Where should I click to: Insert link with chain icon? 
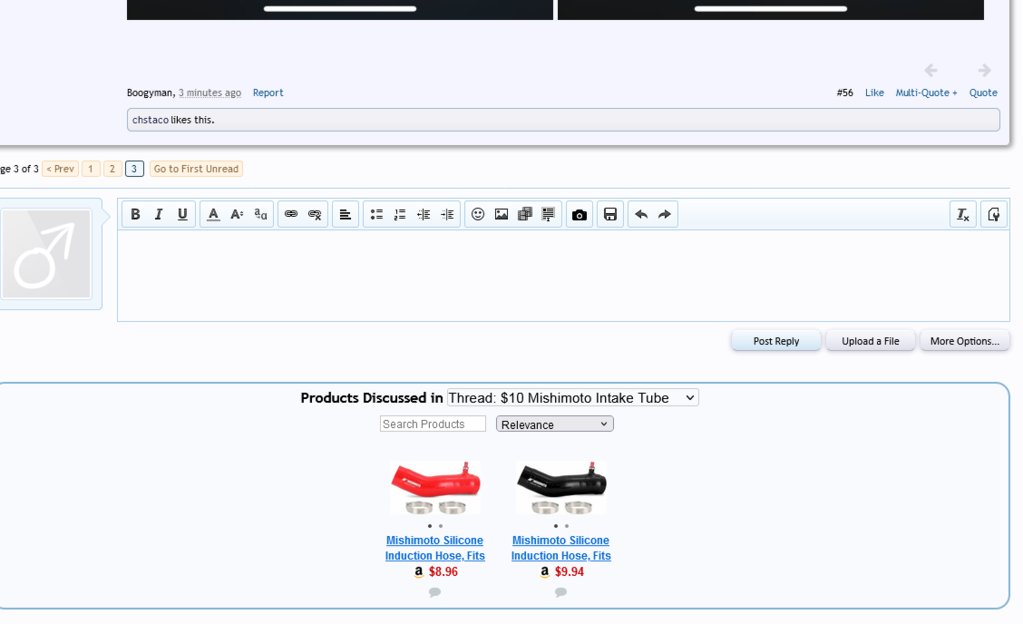291,214
